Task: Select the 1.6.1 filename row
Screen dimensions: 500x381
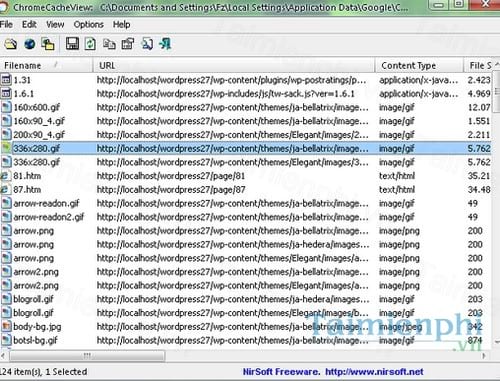Action: pyautogui.click(x=23, y=94)
